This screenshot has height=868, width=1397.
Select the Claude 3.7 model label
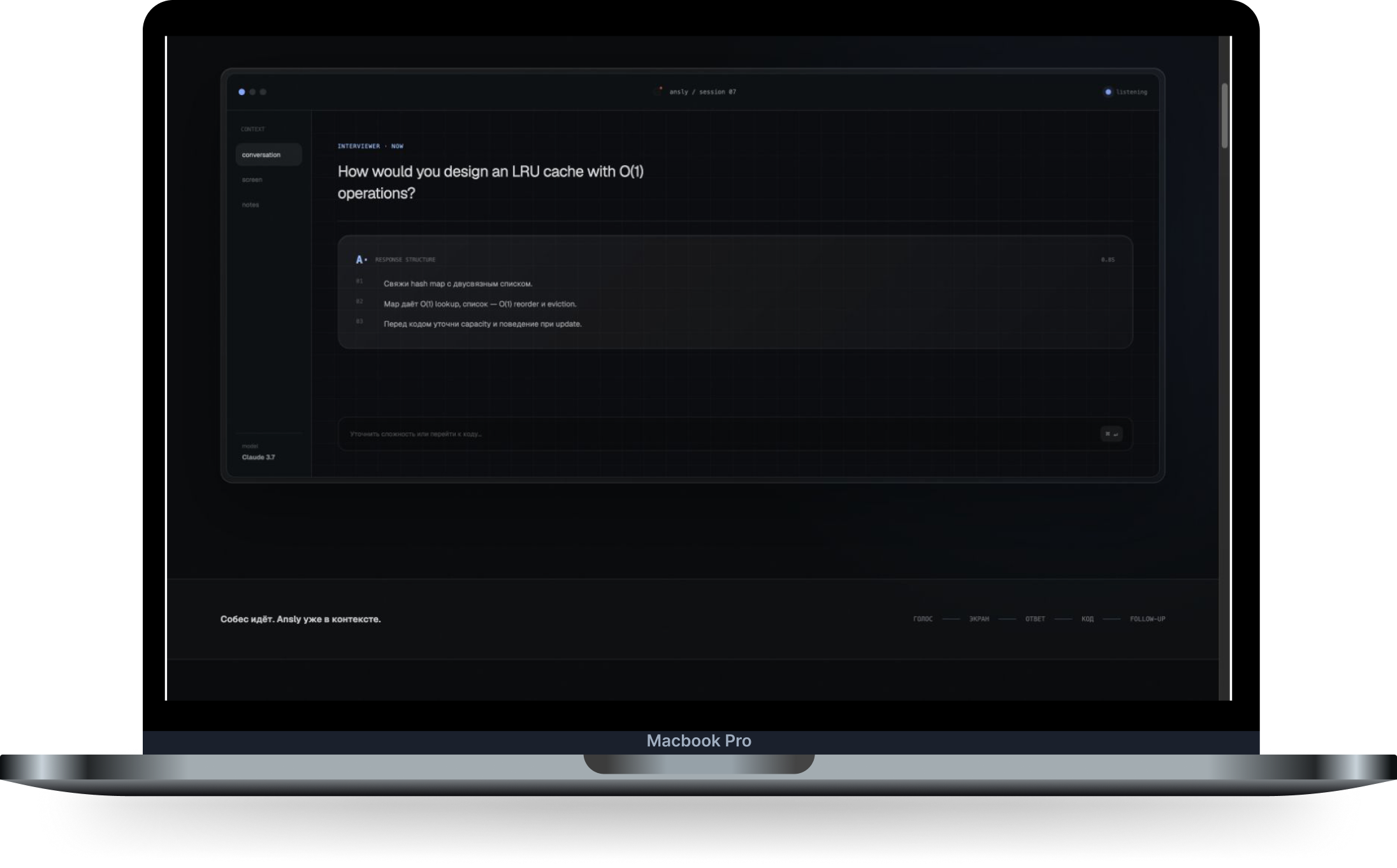259,457
